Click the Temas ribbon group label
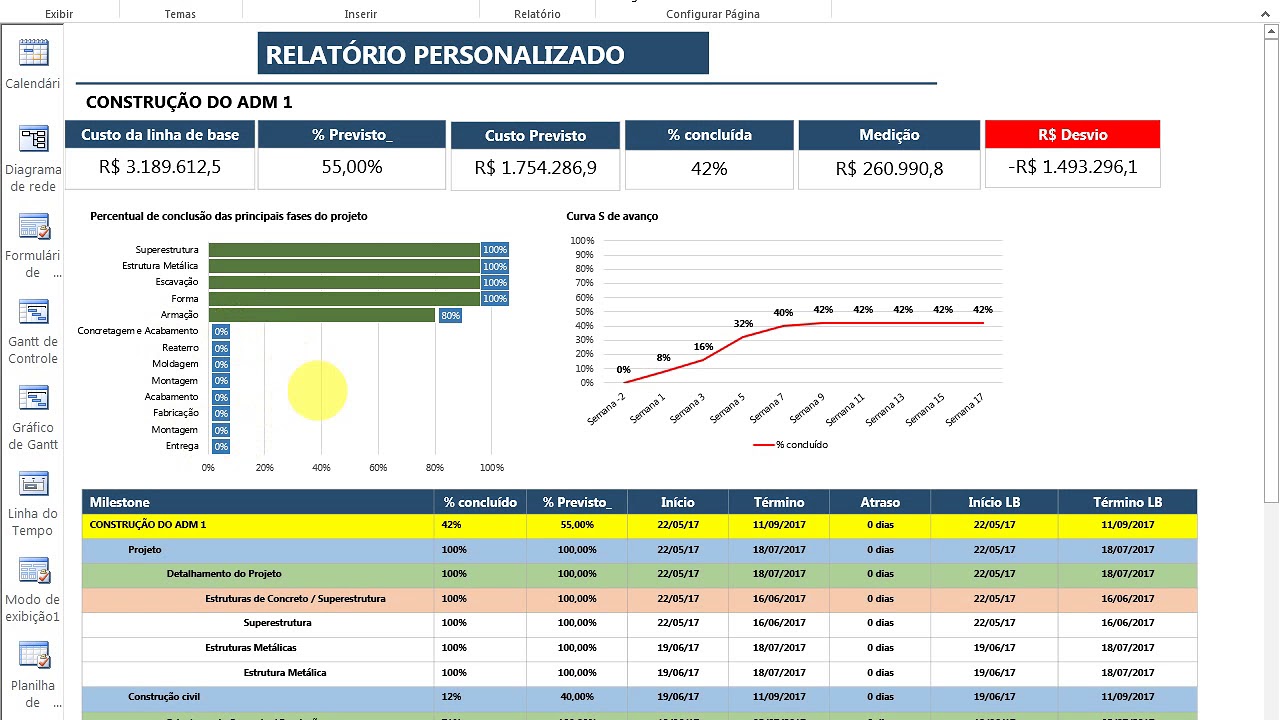The image size is (1280, 720). click(x=180, y=14)
